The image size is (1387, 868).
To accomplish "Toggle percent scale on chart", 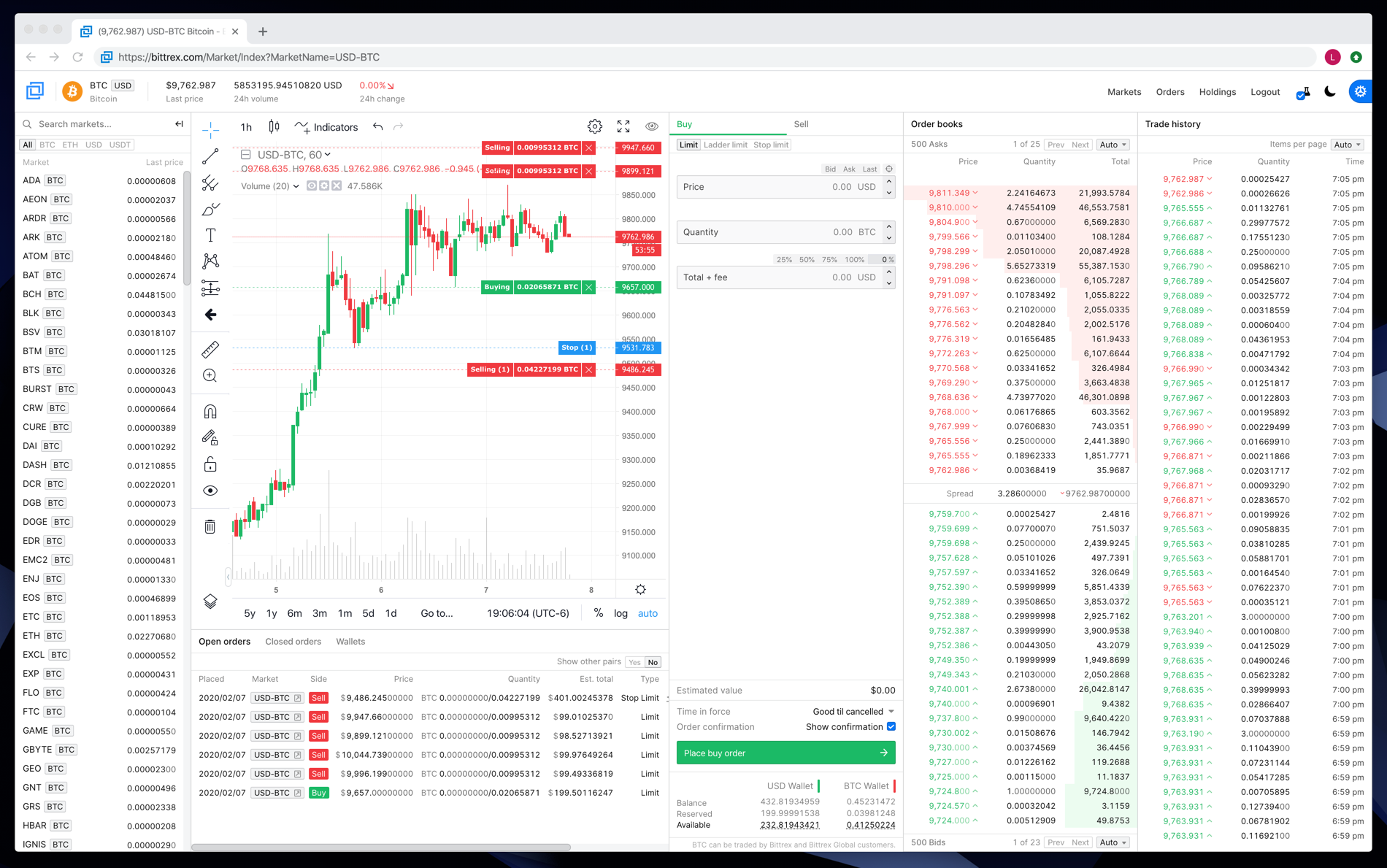I will click(x=599, y=613).
